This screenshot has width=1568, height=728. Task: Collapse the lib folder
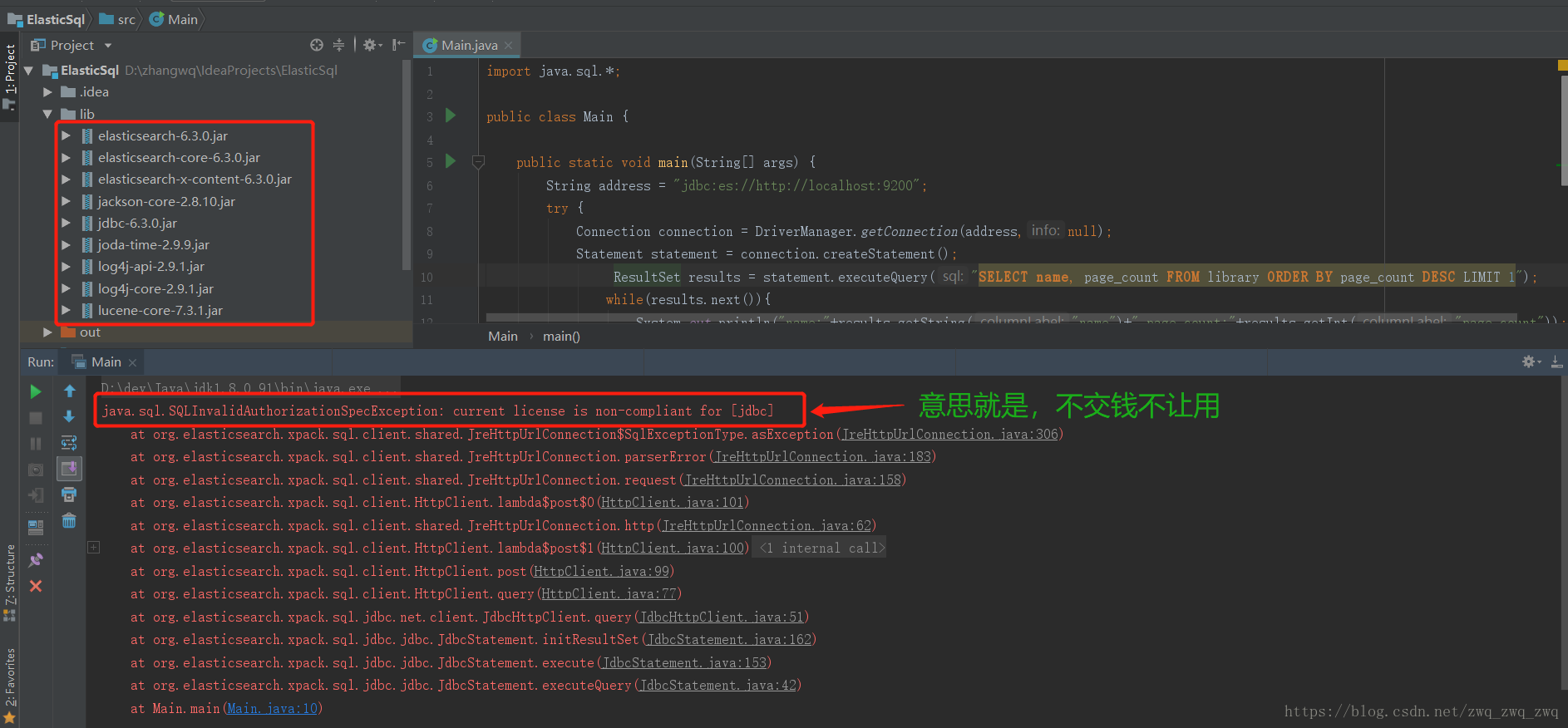(47, 114)
